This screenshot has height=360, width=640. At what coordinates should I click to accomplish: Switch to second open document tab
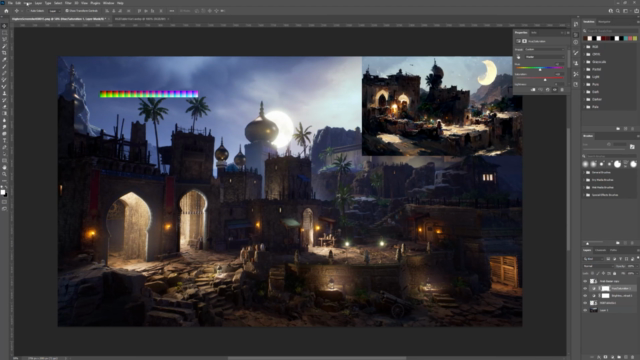tap(140, 19)
